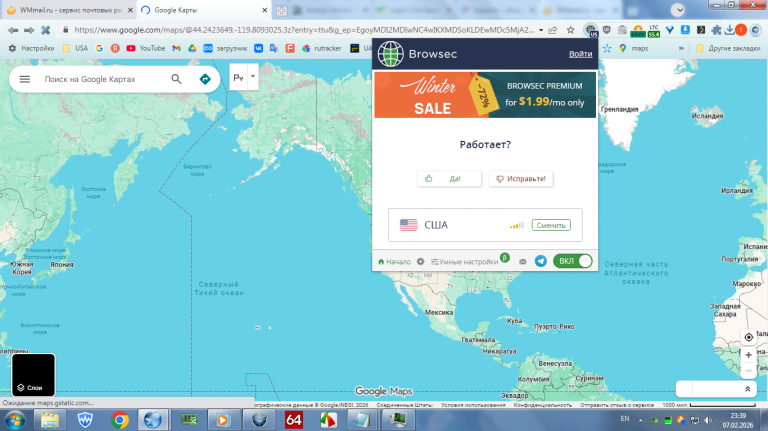The width and height of the screenshot is (768, 431).
Task: Open directions with the blue diamond icon
Action: pyautogui.click(x=205, y=79)
